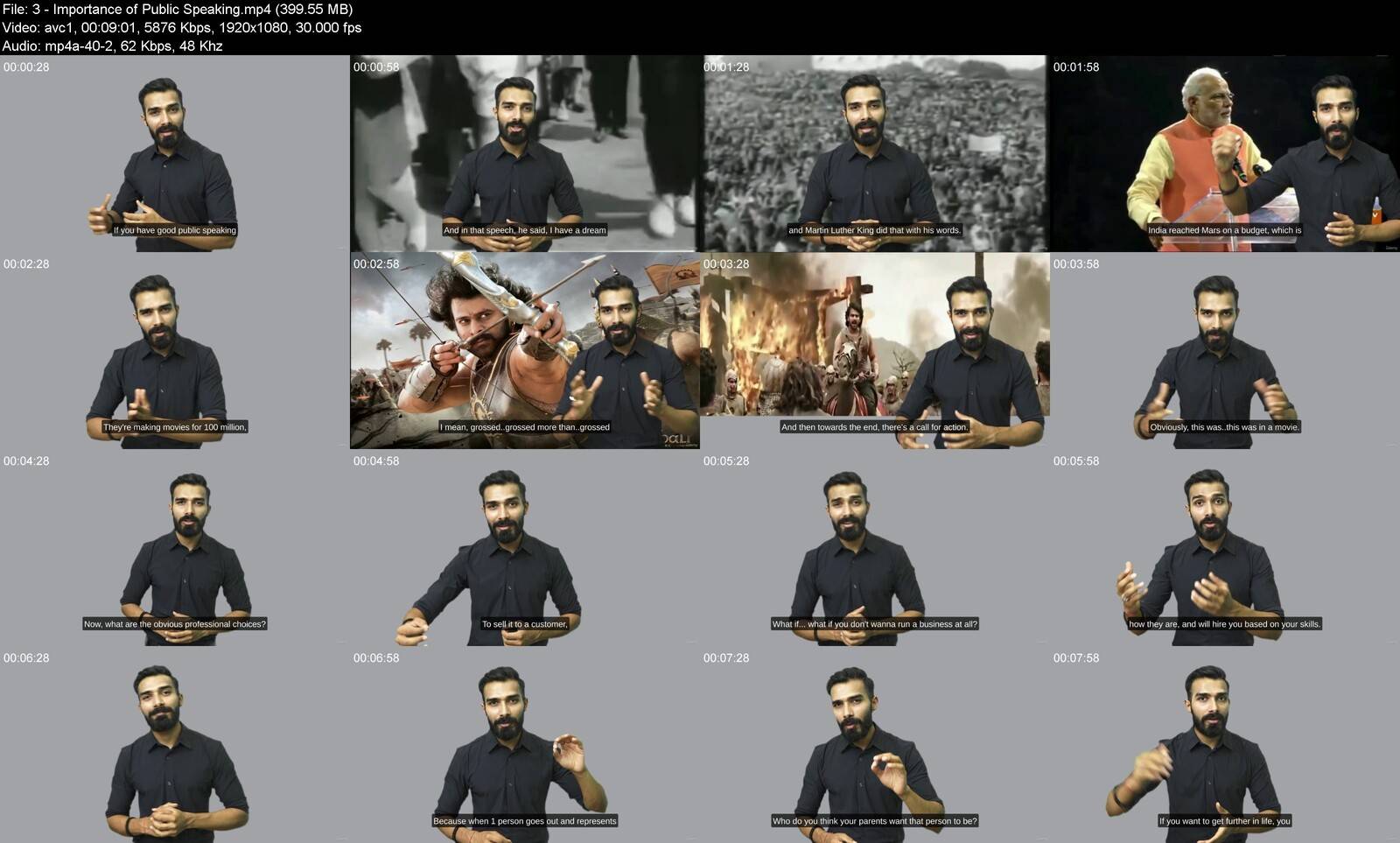Click the subtitle about Martin Luther King

coord(875,230)
